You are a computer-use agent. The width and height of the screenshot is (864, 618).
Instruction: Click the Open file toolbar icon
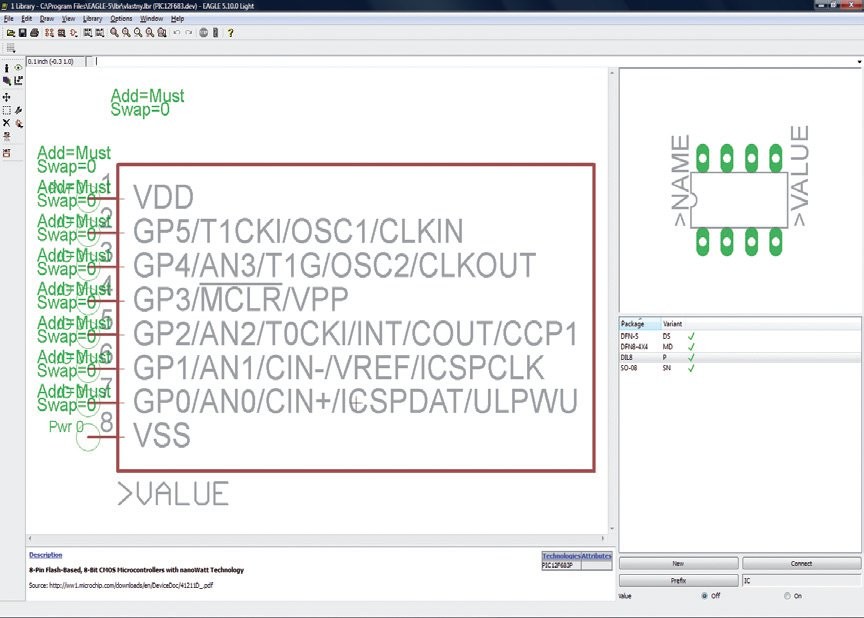10,33
